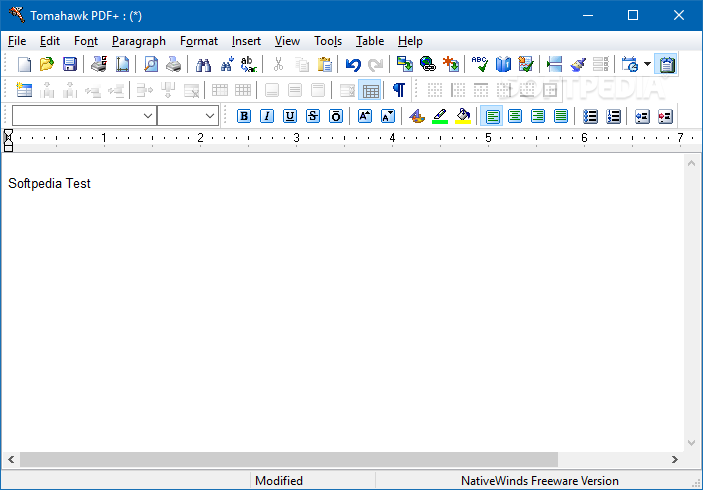The width and height of the screenshot is (703, 490).
Task: Apply bulleted list formatting
Action: (x=590, y=116)
